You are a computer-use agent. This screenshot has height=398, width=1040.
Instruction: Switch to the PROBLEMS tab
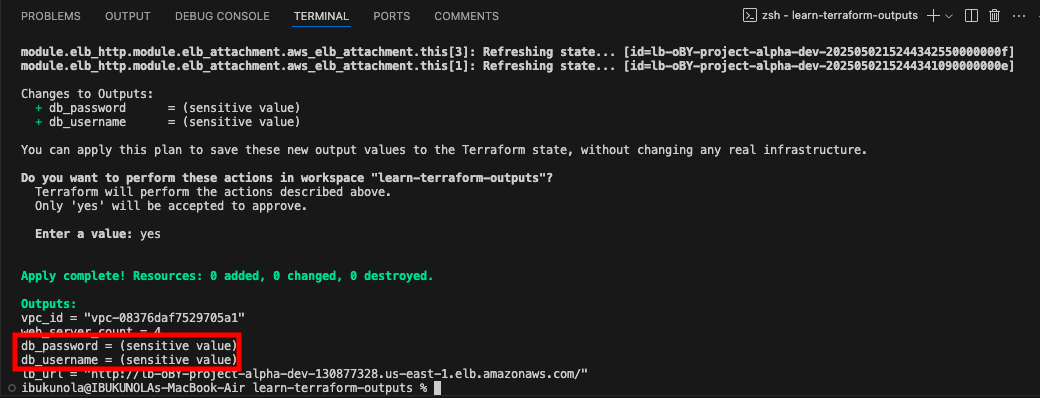click(x=50, y=16)
